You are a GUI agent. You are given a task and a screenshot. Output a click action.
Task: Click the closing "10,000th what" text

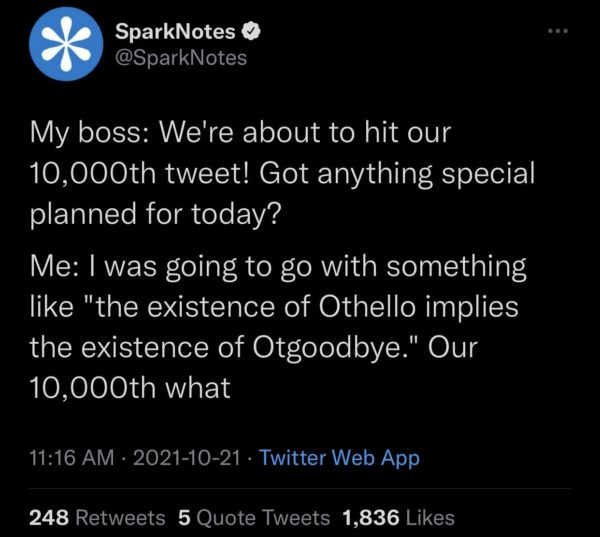pyautogui.click(x=130, y=387)
